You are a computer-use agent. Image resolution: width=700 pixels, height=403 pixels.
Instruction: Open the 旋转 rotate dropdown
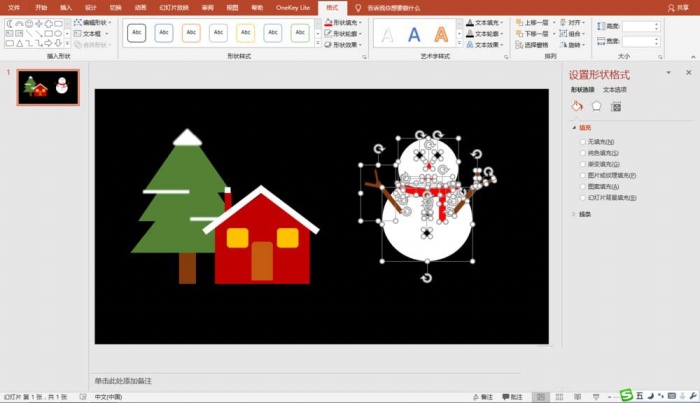coord(572,45)
